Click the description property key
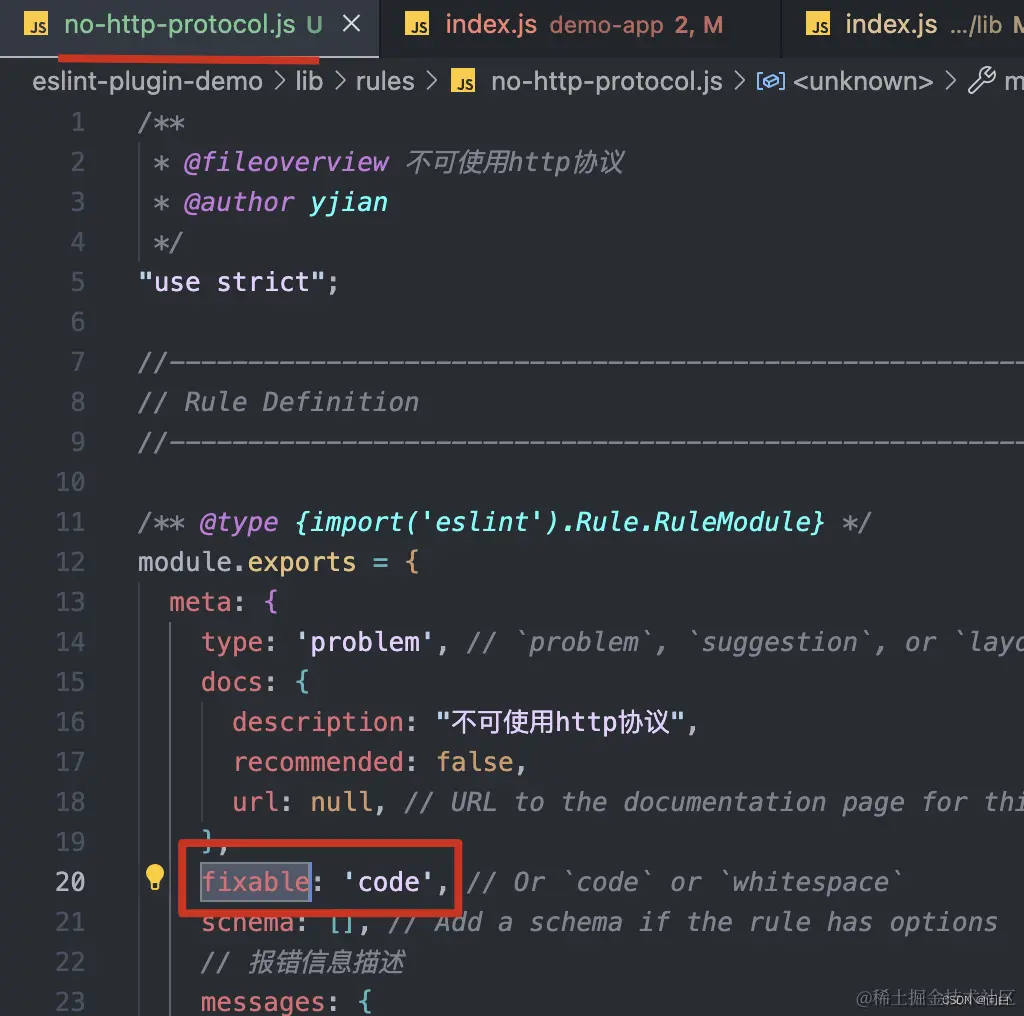1024x1016 pixels. click(318, 722)
